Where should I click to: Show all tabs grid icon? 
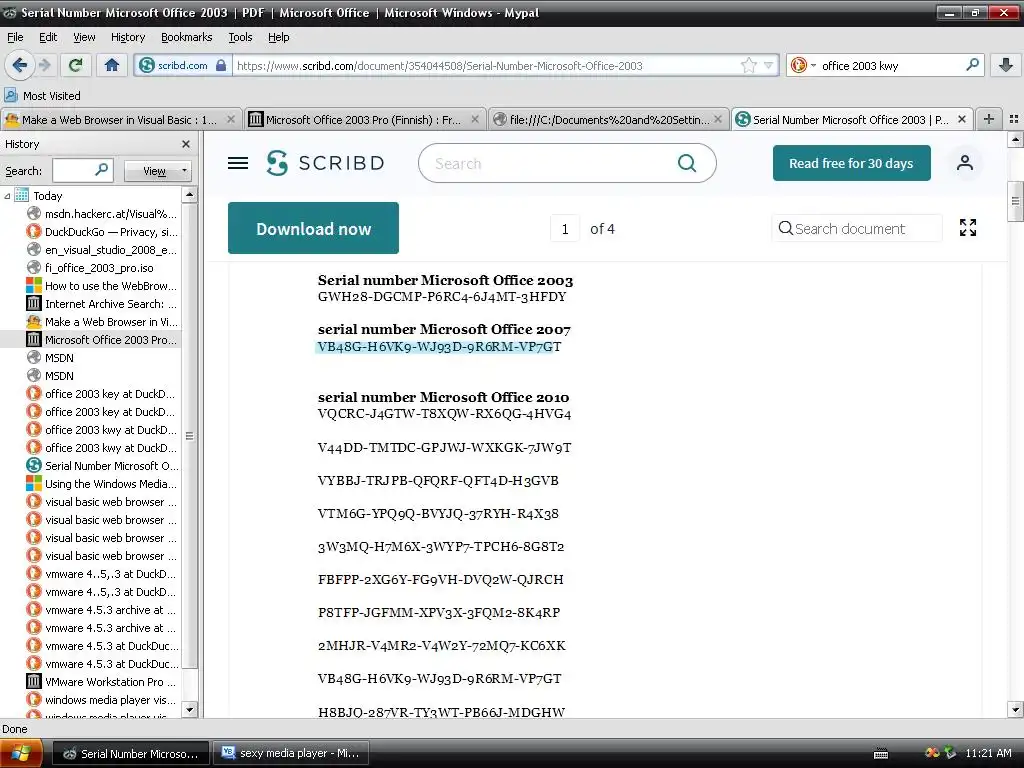point(1014,120)
